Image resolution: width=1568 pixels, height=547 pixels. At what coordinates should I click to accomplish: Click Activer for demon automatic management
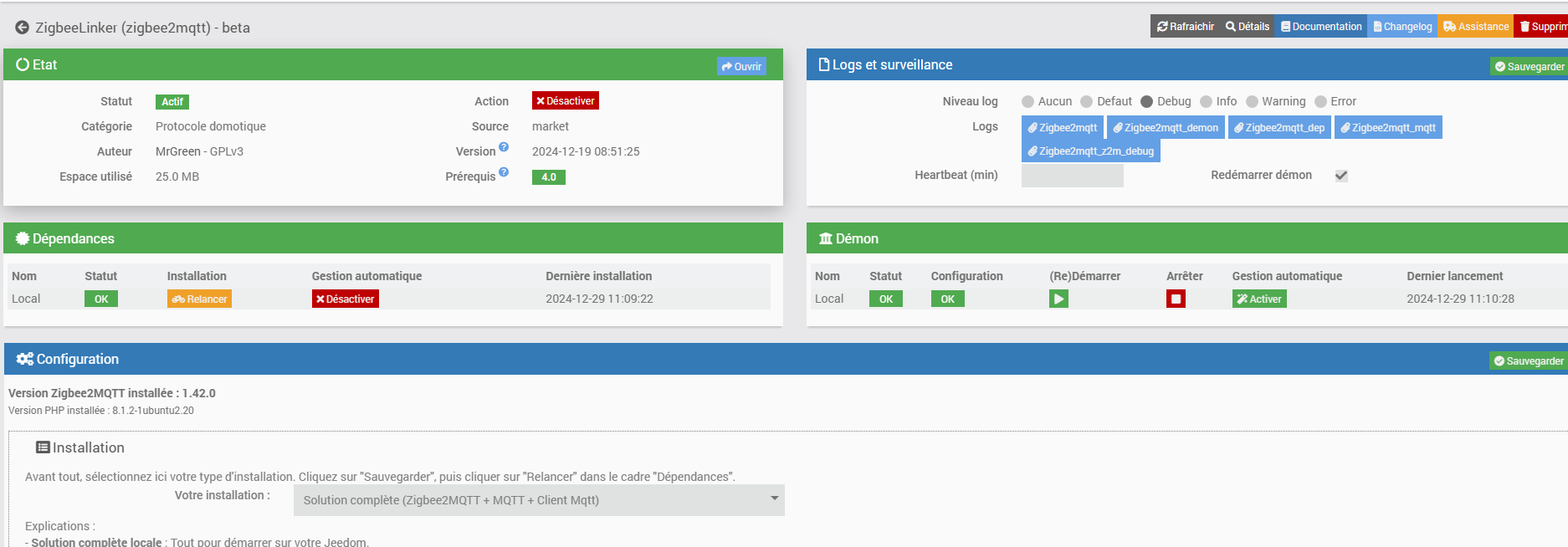pos(1259,299)
